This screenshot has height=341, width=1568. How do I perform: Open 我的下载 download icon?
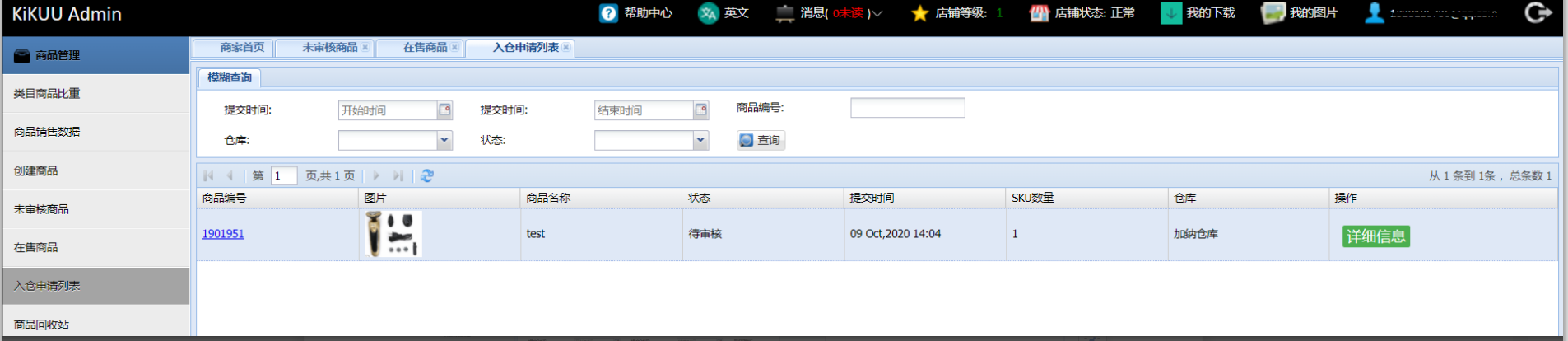(1170, 13)
